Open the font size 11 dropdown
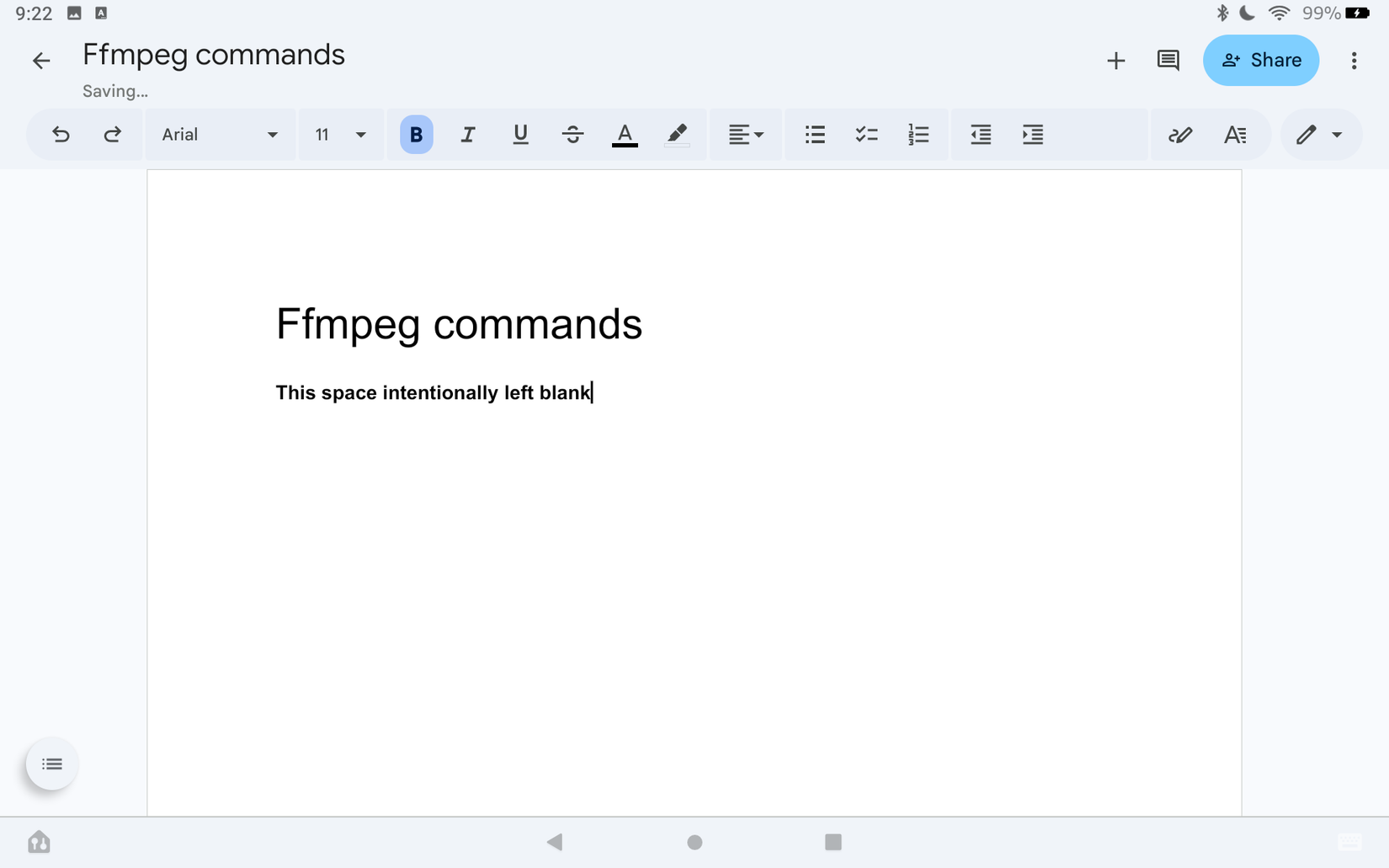This screenshot has width=1389, height=868. coord(341,135)
